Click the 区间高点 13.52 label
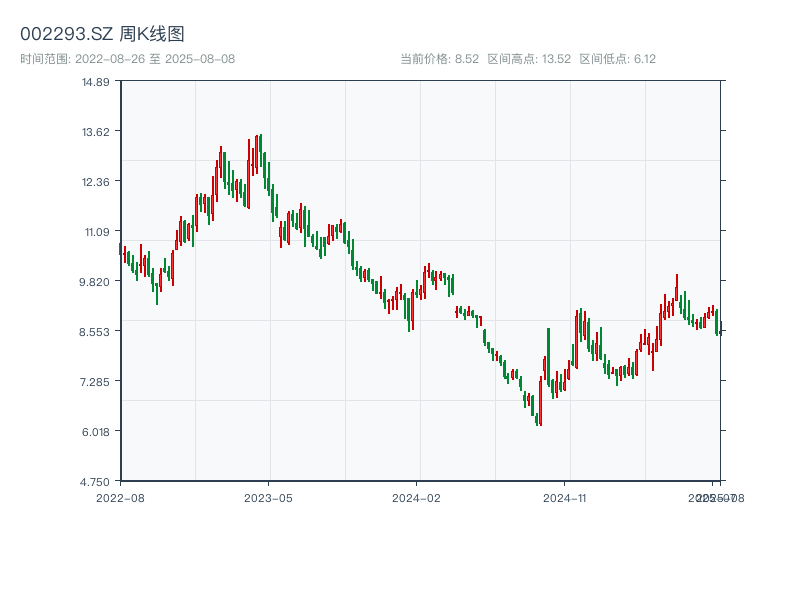Screen dimensions: 800x600 click(528, 59)
